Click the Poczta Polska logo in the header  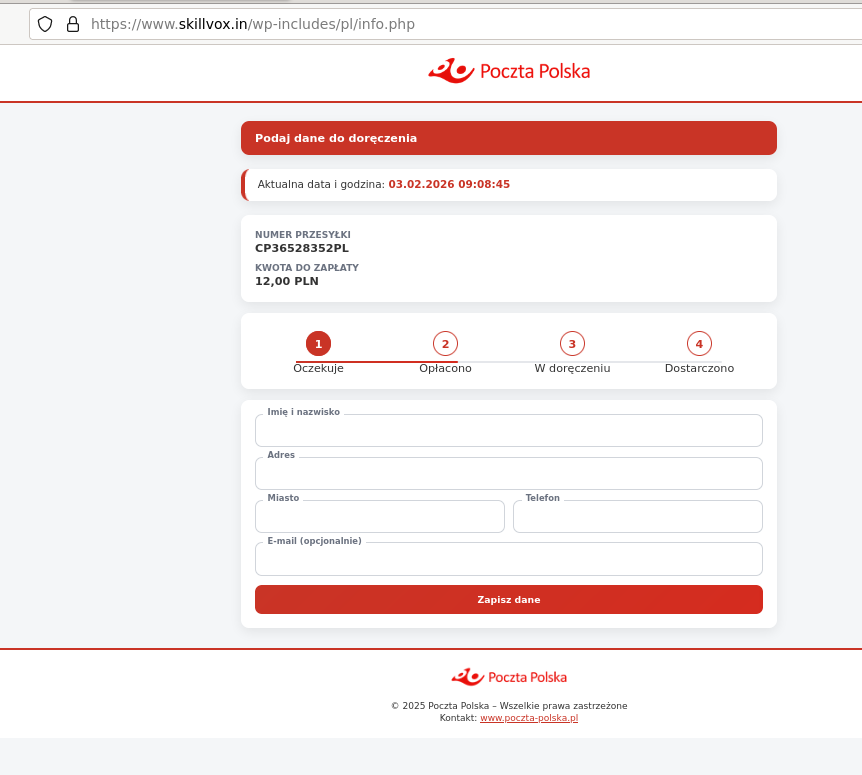coord(509,71)
